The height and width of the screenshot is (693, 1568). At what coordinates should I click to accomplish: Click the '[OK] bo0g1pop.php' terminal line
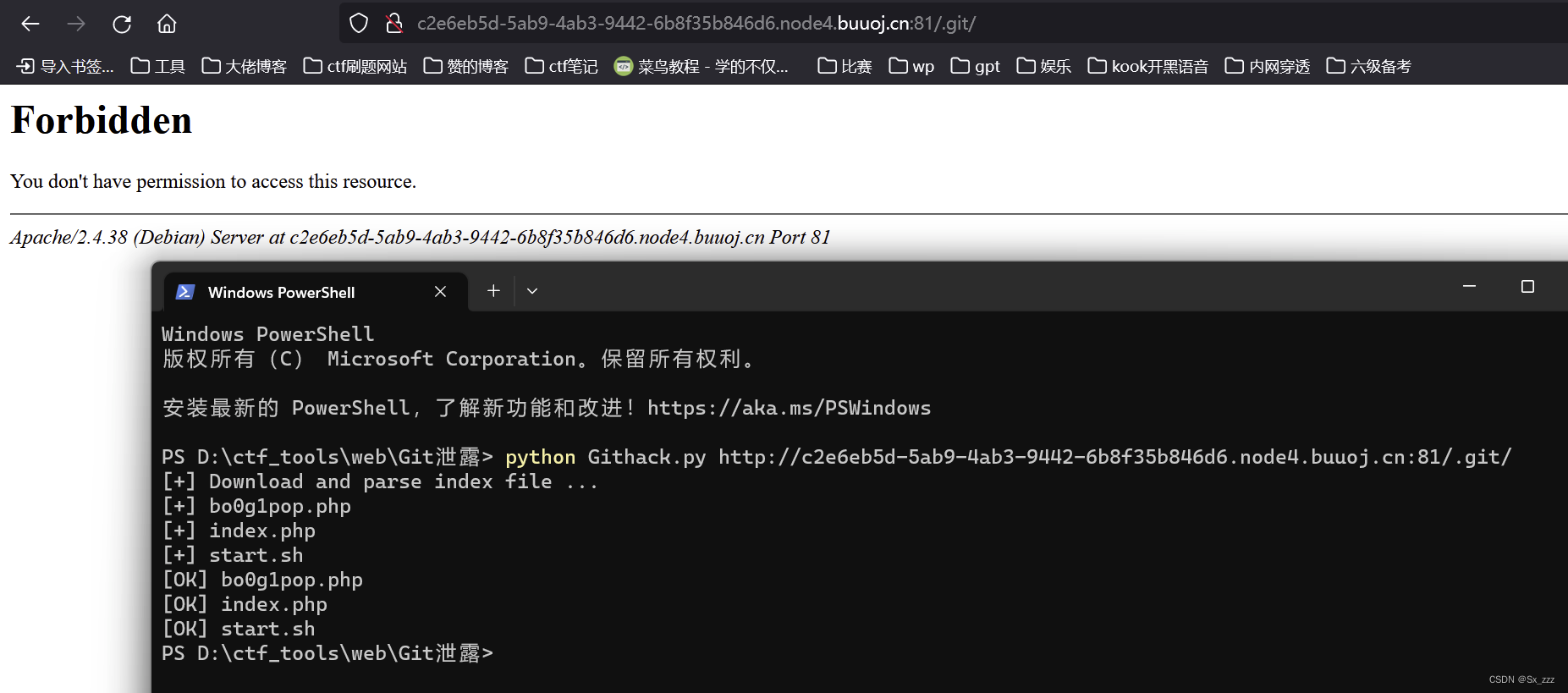[262, 580]
